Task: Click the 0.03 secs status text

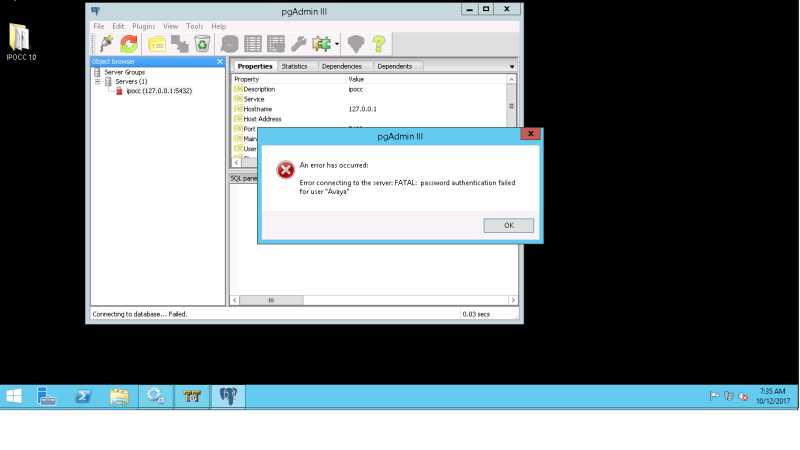Action: [x=476, y=314]
